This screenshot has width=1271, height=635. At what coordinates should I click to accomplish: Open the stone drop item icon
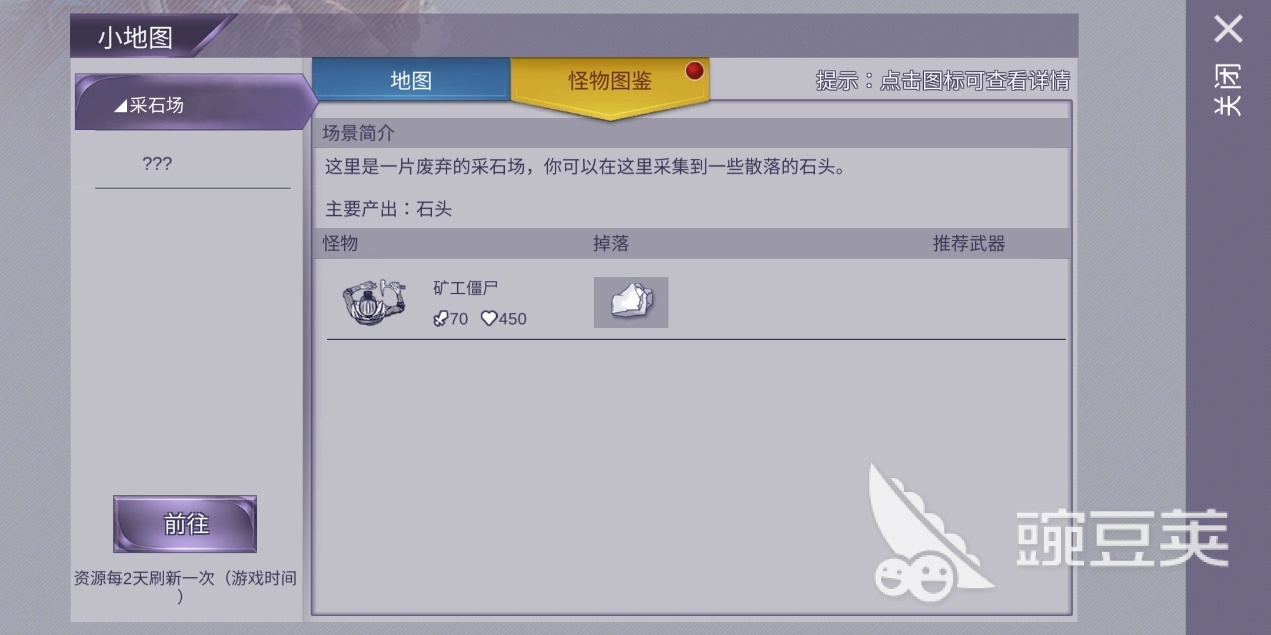[x=631, y=302]
